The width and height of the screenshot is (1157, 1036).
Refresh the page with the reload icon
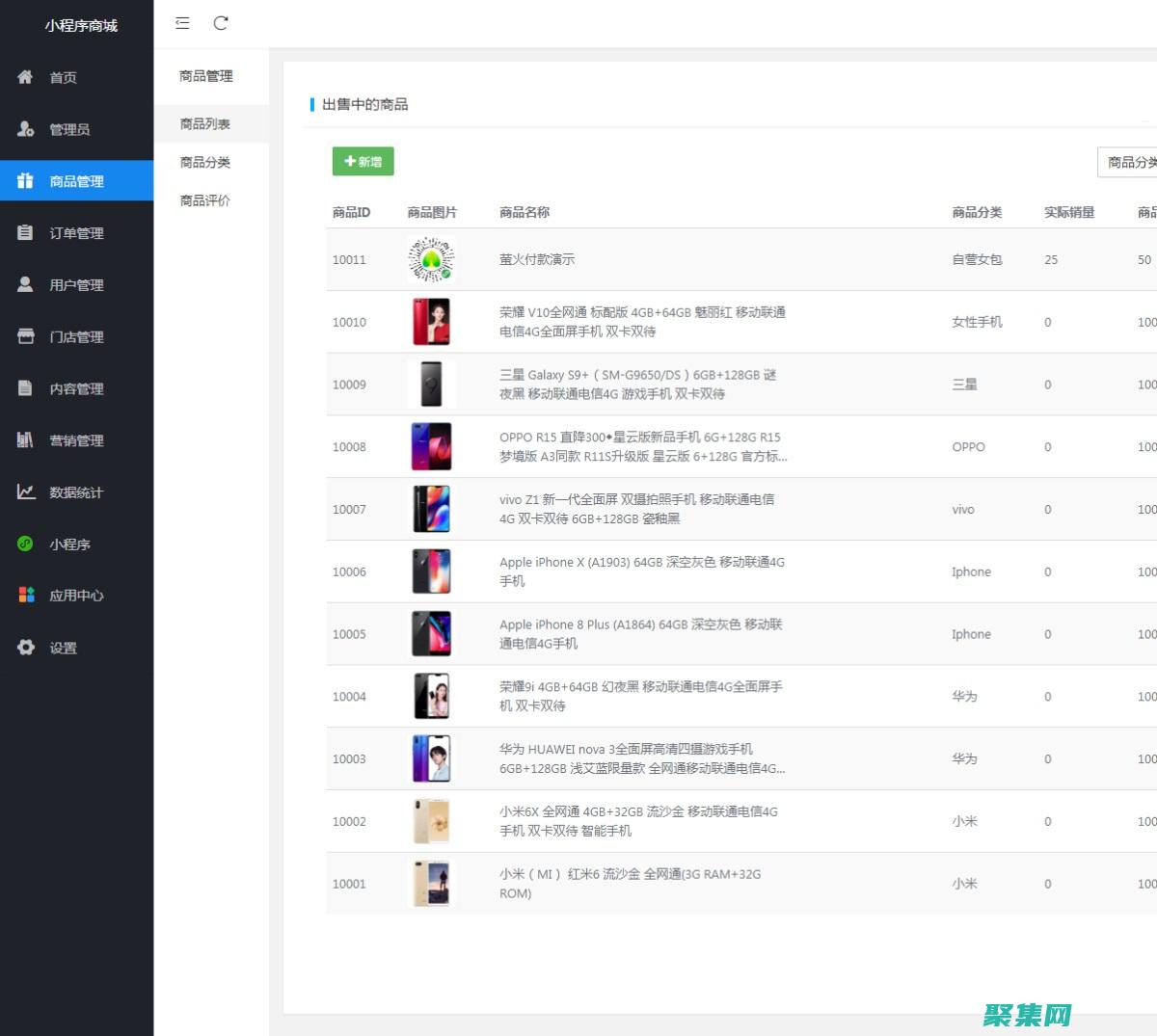pyautogui.click(x=221, y=23)
